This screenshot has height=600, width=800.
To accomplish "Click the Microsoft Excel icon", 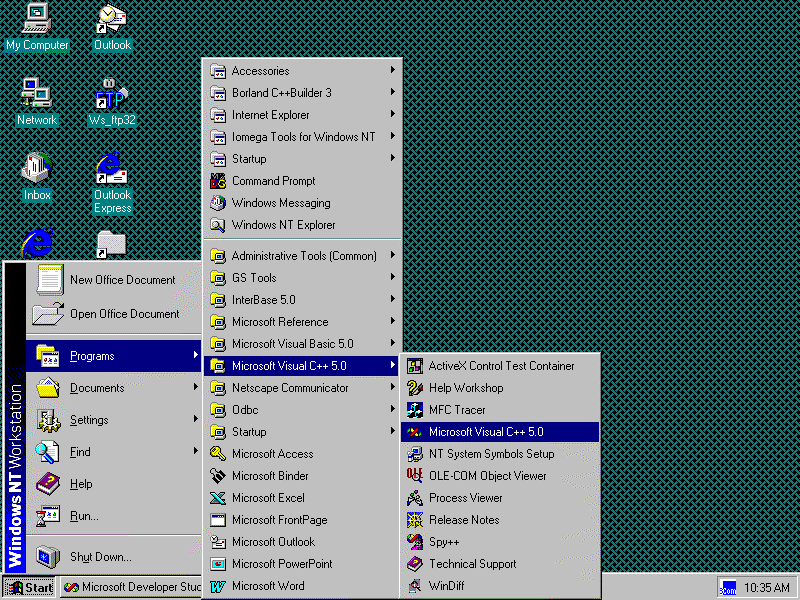I will point(218,498).
